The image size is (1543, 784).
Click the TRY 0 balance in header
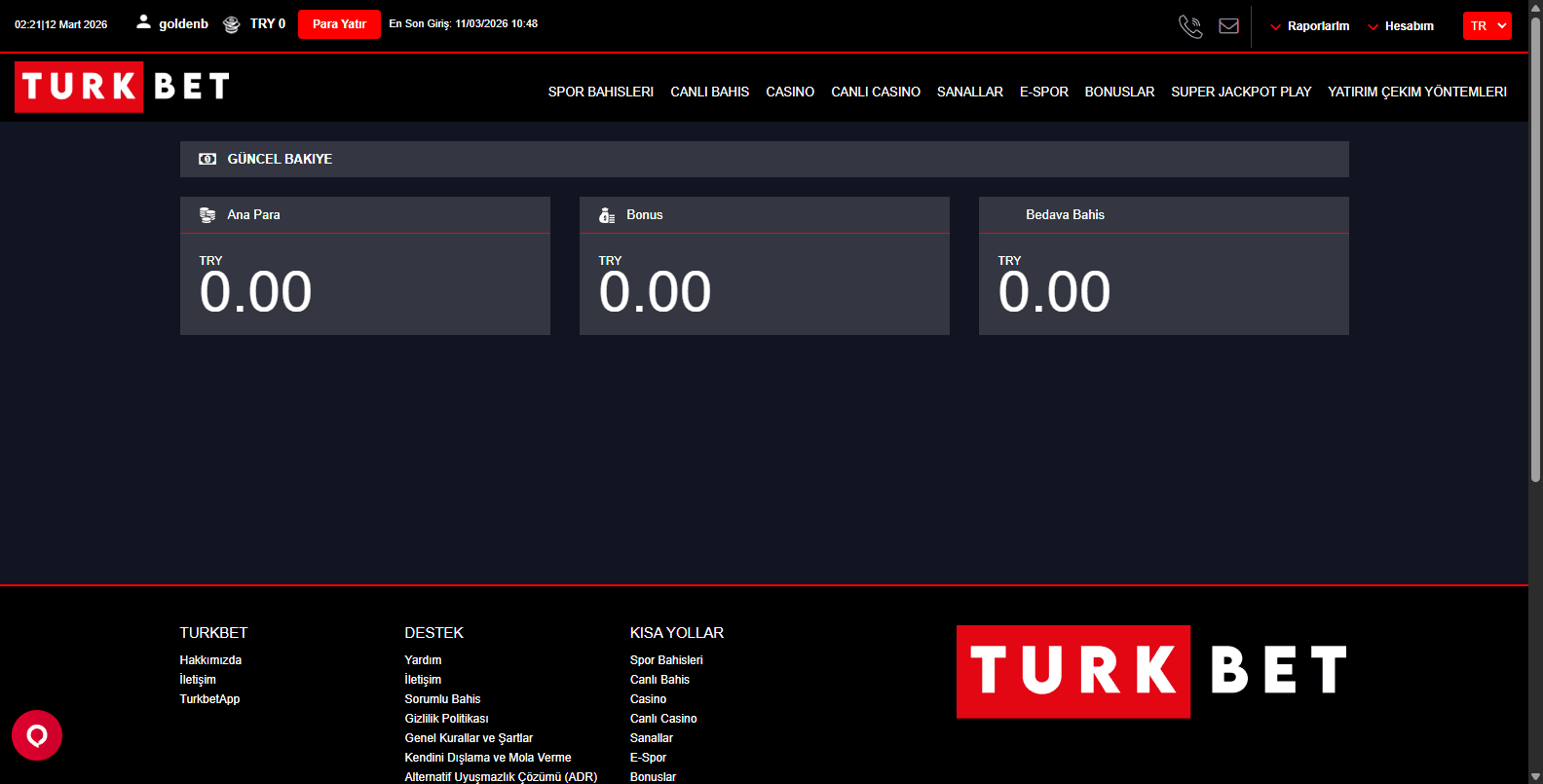[x=268, y=23]
